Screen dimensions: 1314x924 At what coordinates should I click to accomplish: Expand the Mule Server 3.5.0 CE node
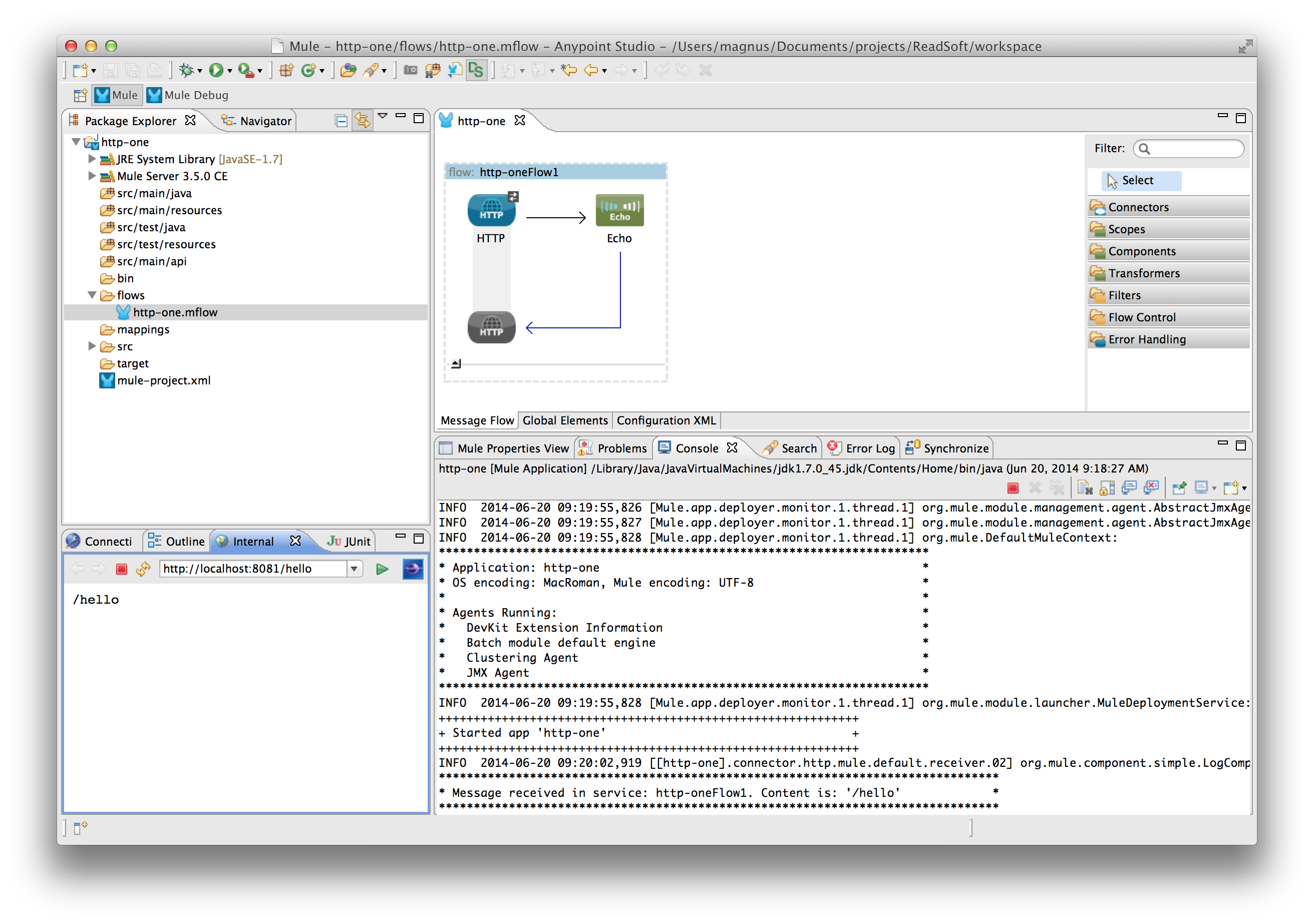[92, 176]
